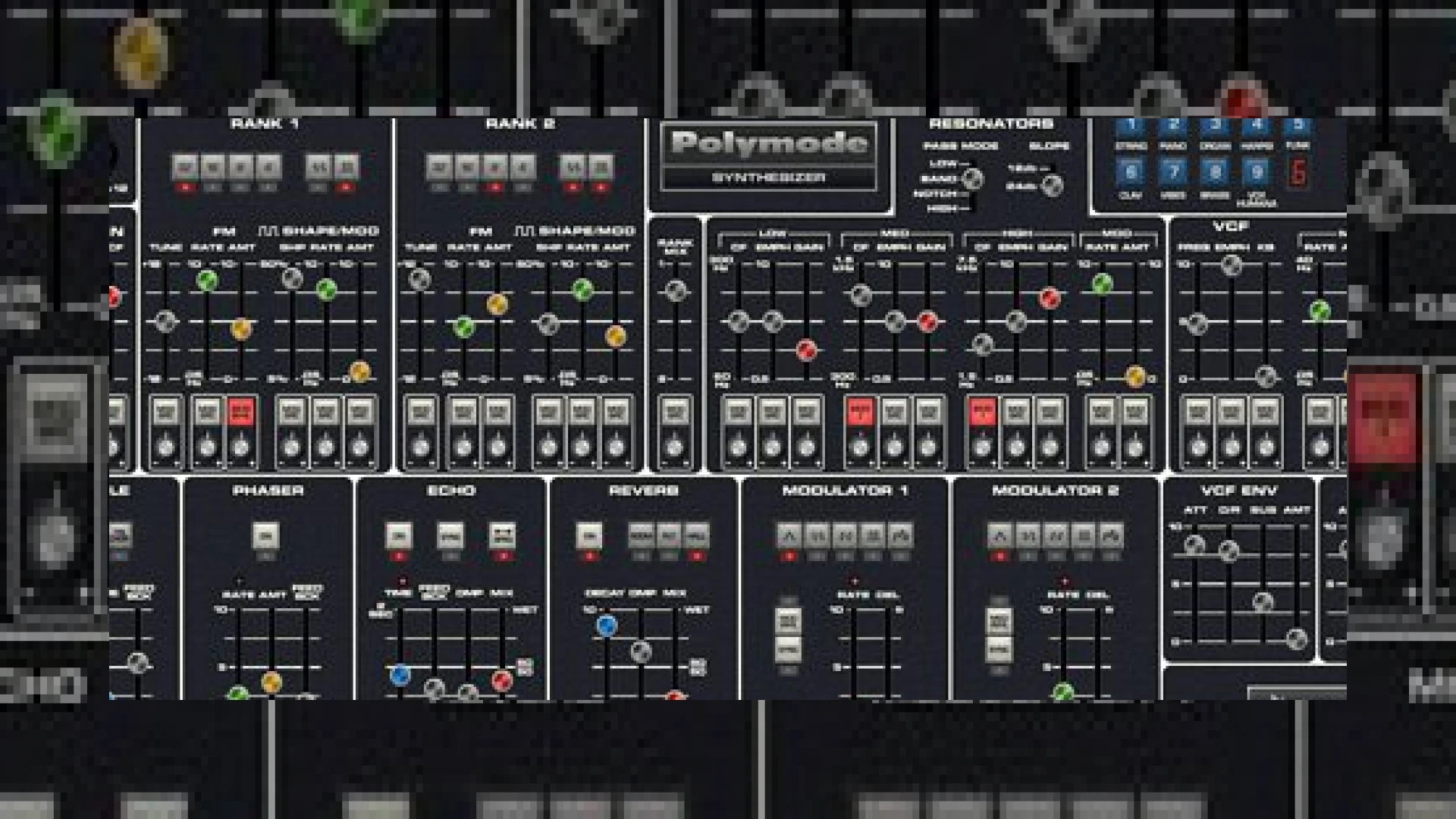Choose the fifth waveform button in Modulator 2
The width and height of the screenshot is (1456, 819).
click(x=1111, y=535)
